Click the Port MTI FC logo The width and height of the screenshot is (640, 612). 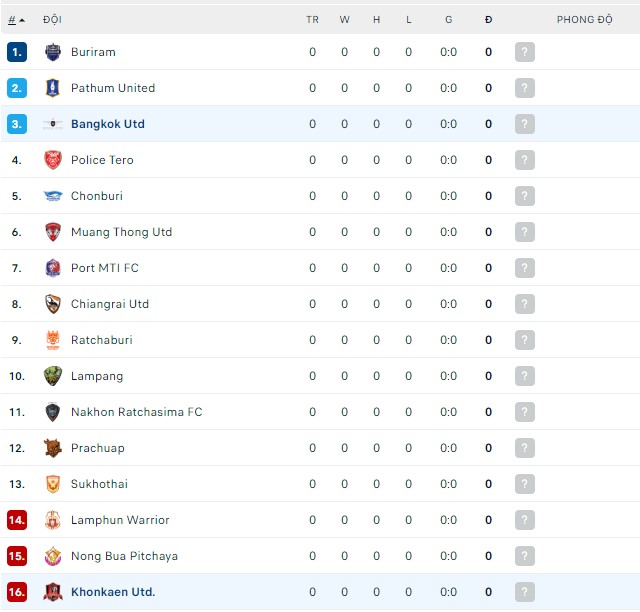(x=53, y=268)
